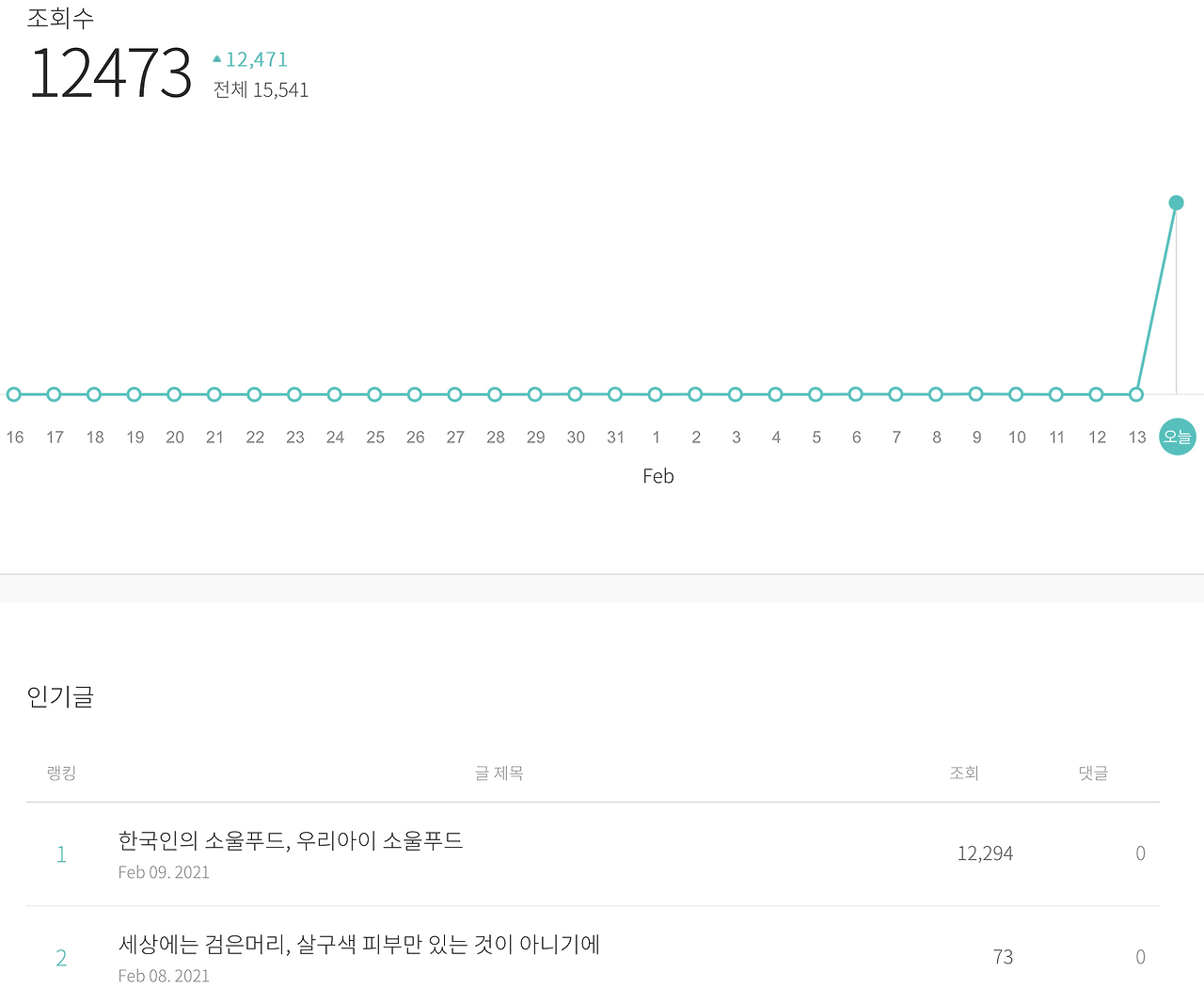Image resolution: width=1204 pixels, height=988 pixels.
Task: Click the 인기글 section title
Action: click(60, 696)
